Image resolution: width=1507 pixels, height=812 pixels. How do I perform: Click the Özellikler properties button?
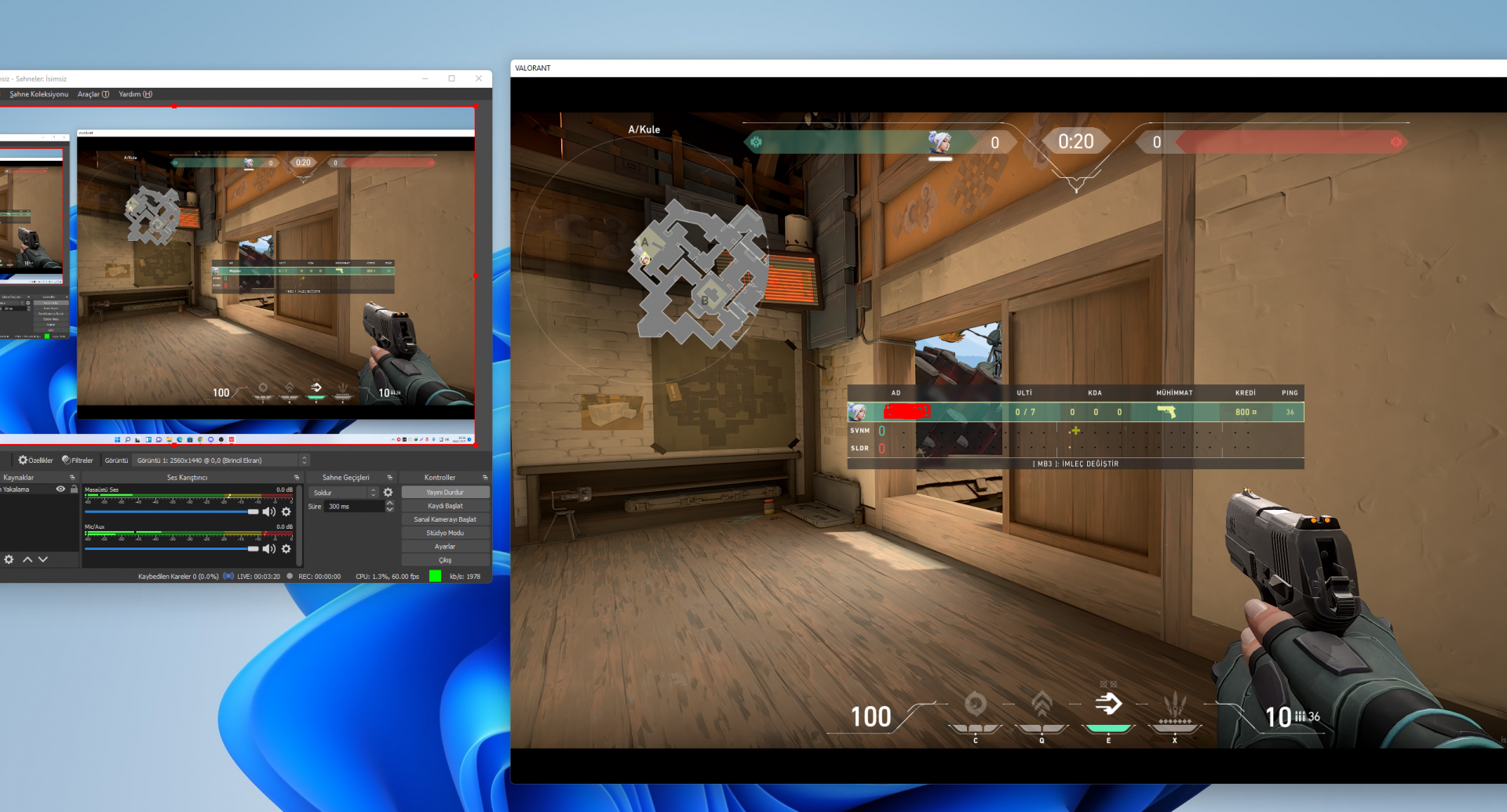(36, 461)
